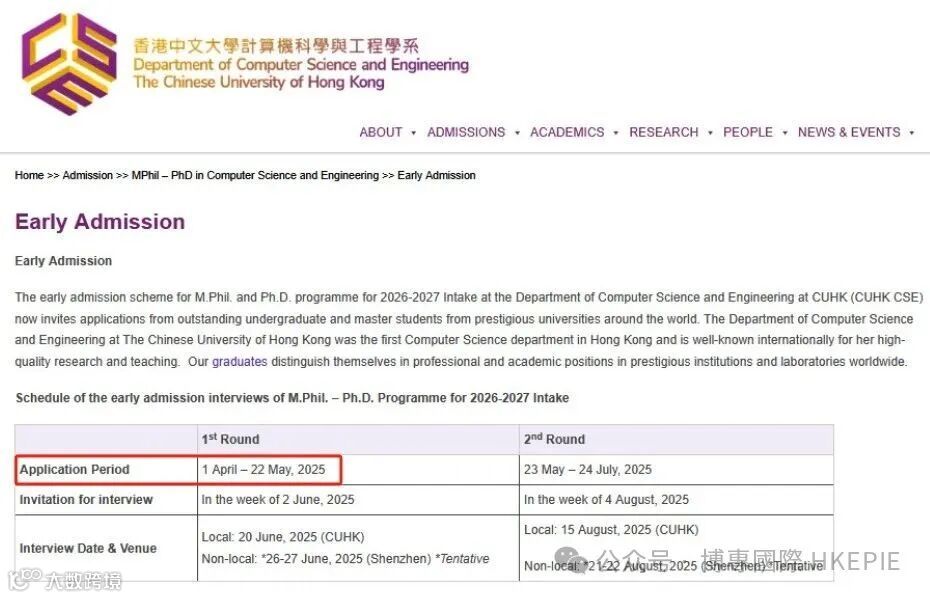The height and width of the screenshot is (598, 930).
Task: Open the ACADEMICS menu
Action: click(567, 132)
